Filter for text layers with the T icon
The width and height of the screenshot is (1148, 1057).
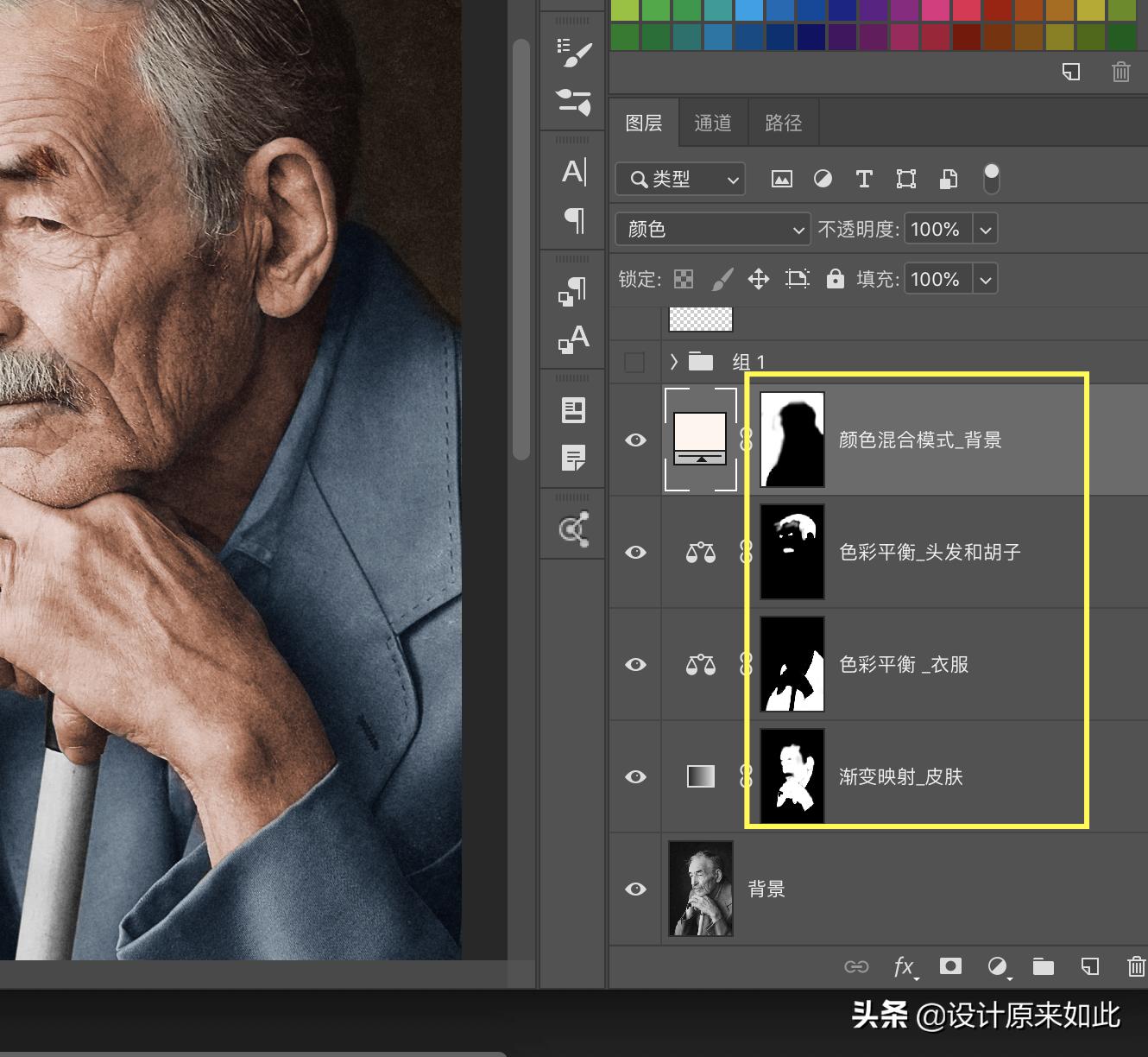pos(864,179)
